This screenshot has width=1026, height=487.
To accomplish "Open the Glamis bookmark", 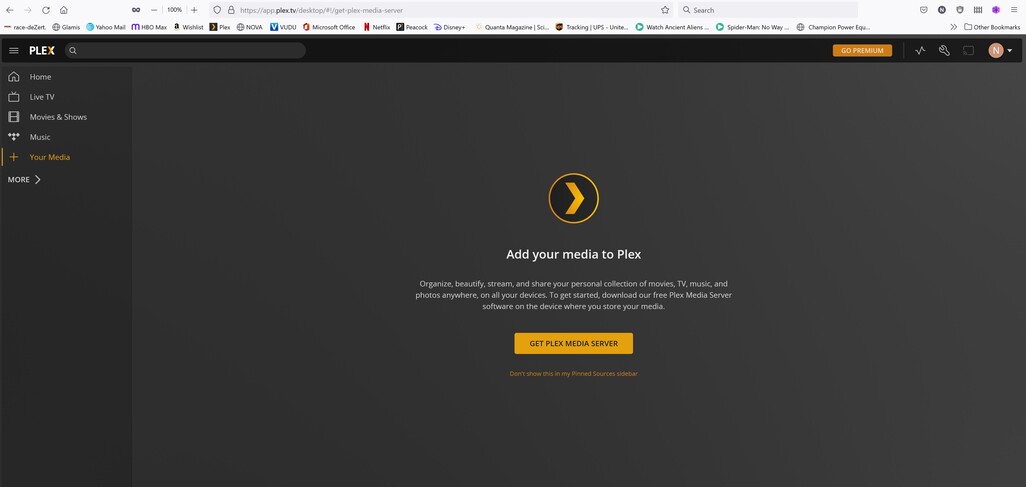I will (66, 27).
